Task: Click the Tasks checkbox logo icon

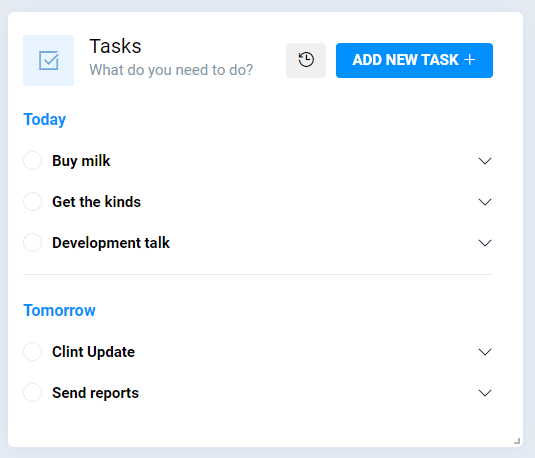Action: (48, 60)
